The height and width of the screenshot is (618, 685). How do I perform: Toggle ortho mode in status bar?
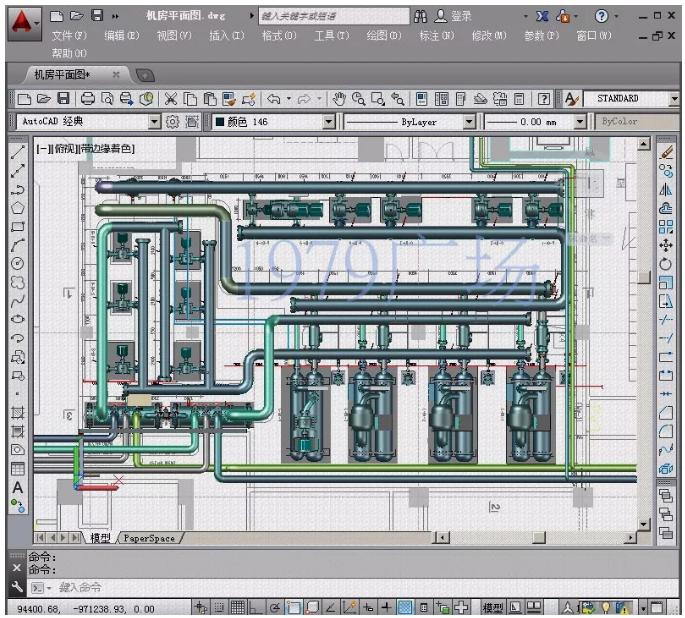pos(256,607)
